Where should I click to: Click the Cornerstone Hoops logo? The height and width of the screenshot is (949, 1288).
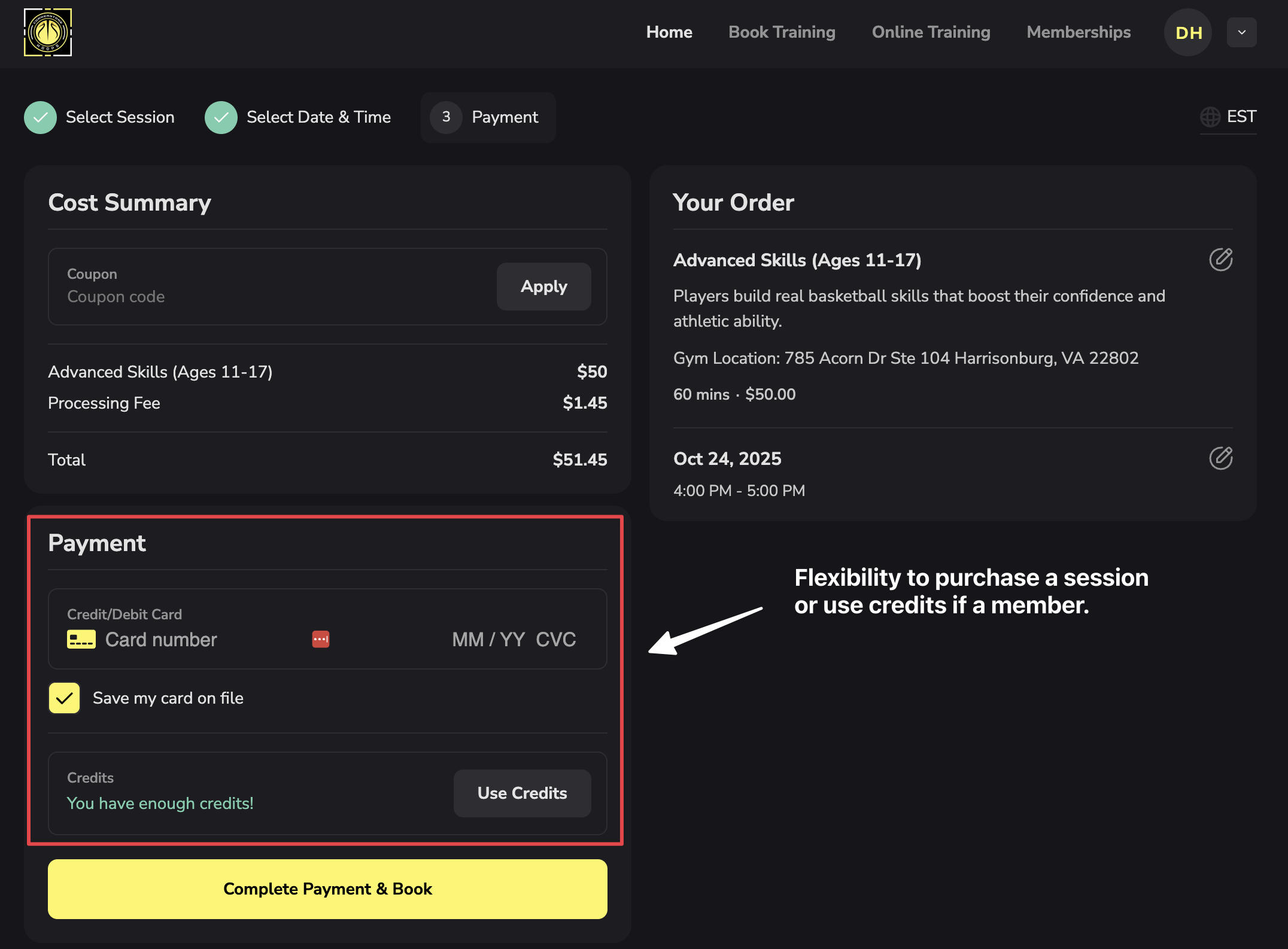pos(47,33)
